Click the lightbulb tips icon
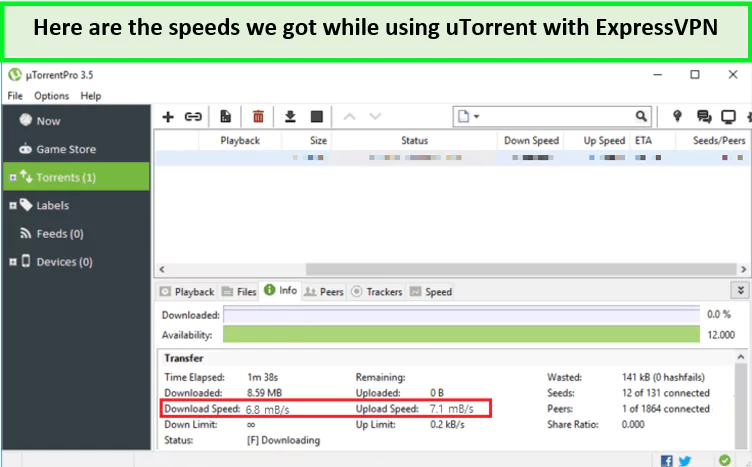The height and width of the screenshot is (467, 752). point(677,117)
